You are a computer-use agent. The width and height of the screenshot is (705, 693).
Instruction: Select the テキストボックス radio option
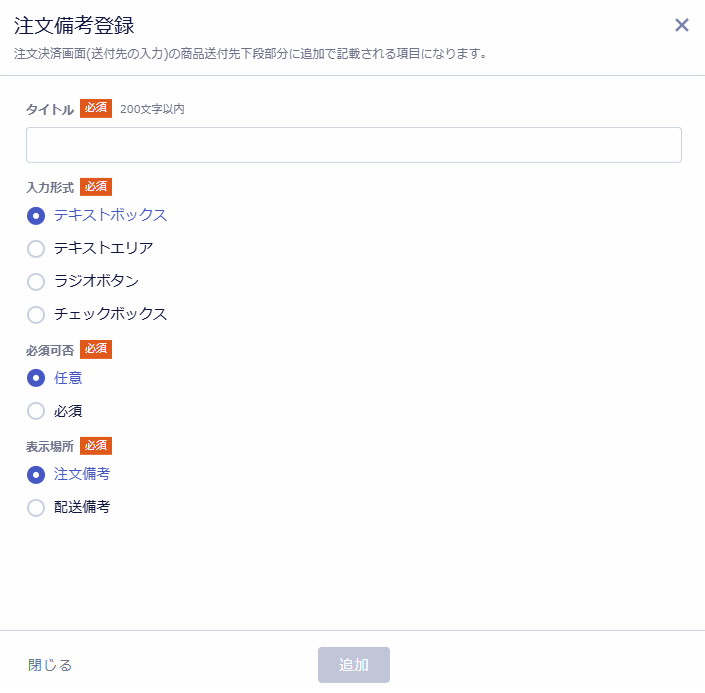[36, 216]
